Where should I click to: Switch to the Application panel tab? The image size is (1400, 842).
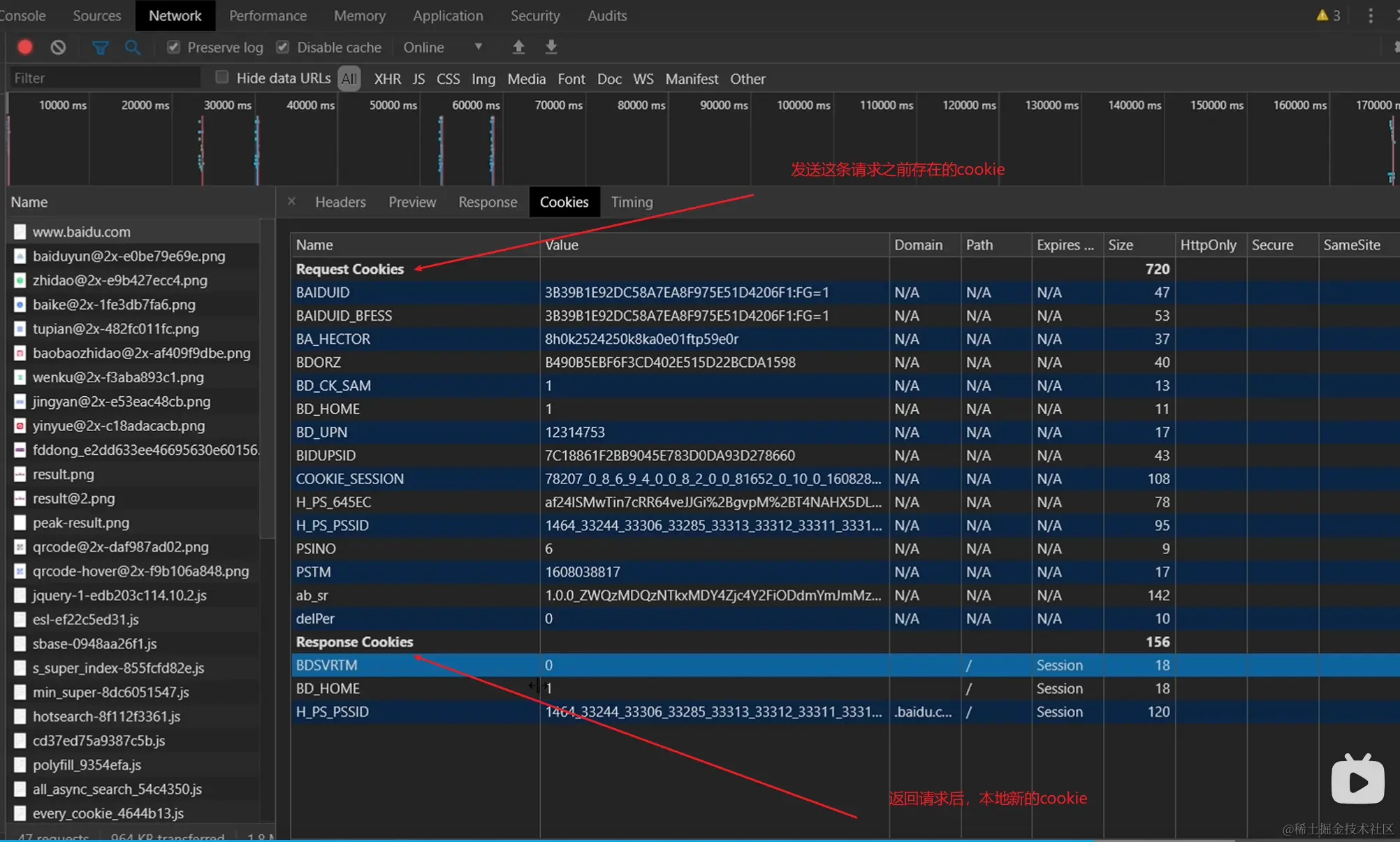click(x=447, y=15)
